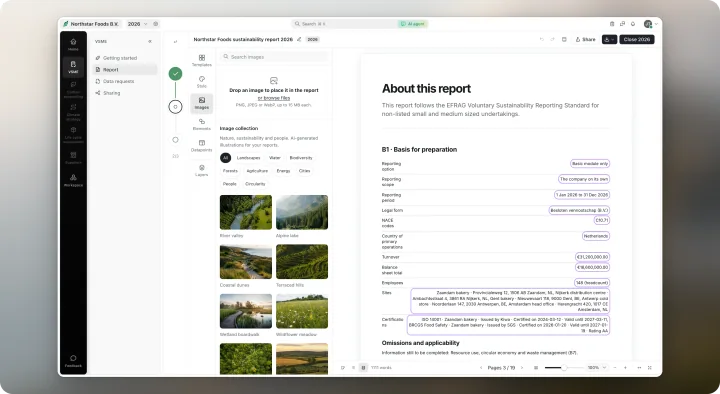Filter images by Energy

pos(283,171)
